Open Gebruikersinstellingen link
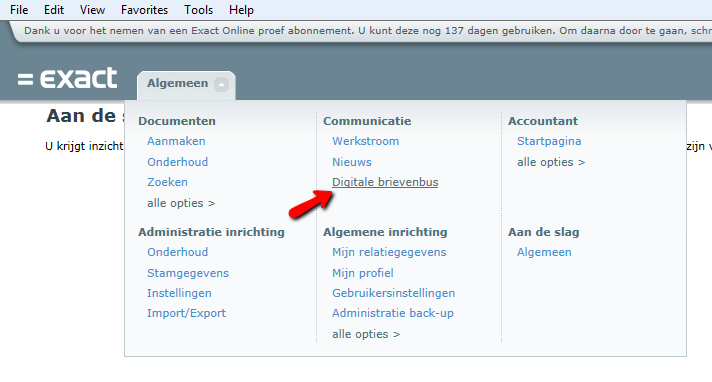 pos(393,293)
